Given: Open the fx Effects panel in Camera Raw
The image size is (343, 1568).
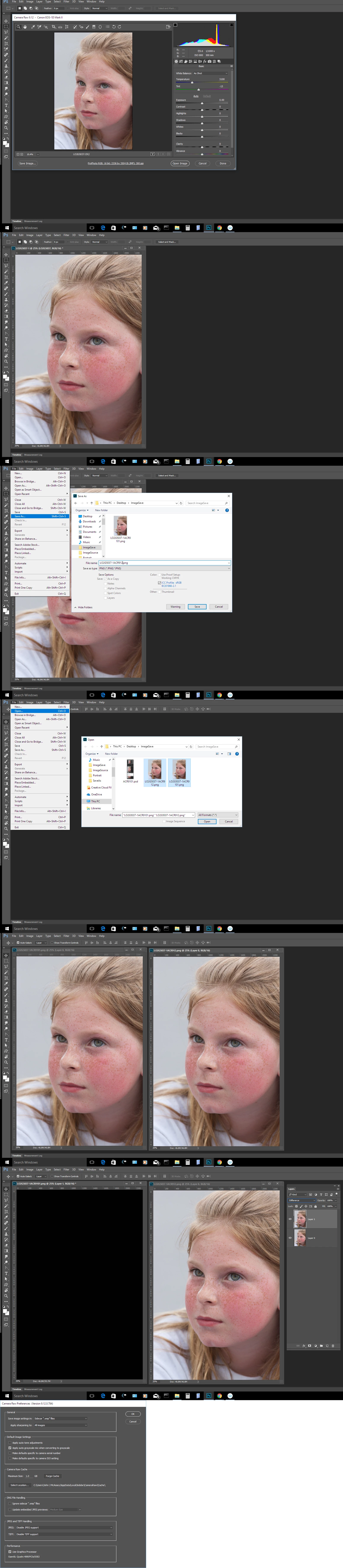Looking at the screenshot, I should pos(205,61).
